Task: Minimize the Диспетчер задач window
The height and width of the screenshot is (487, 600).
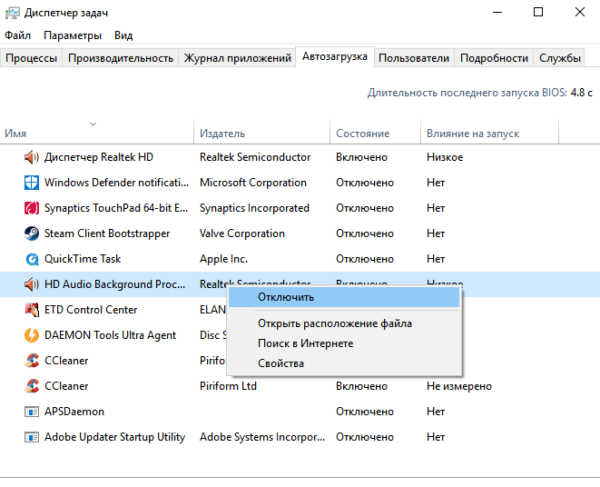Action: [497, 12]
